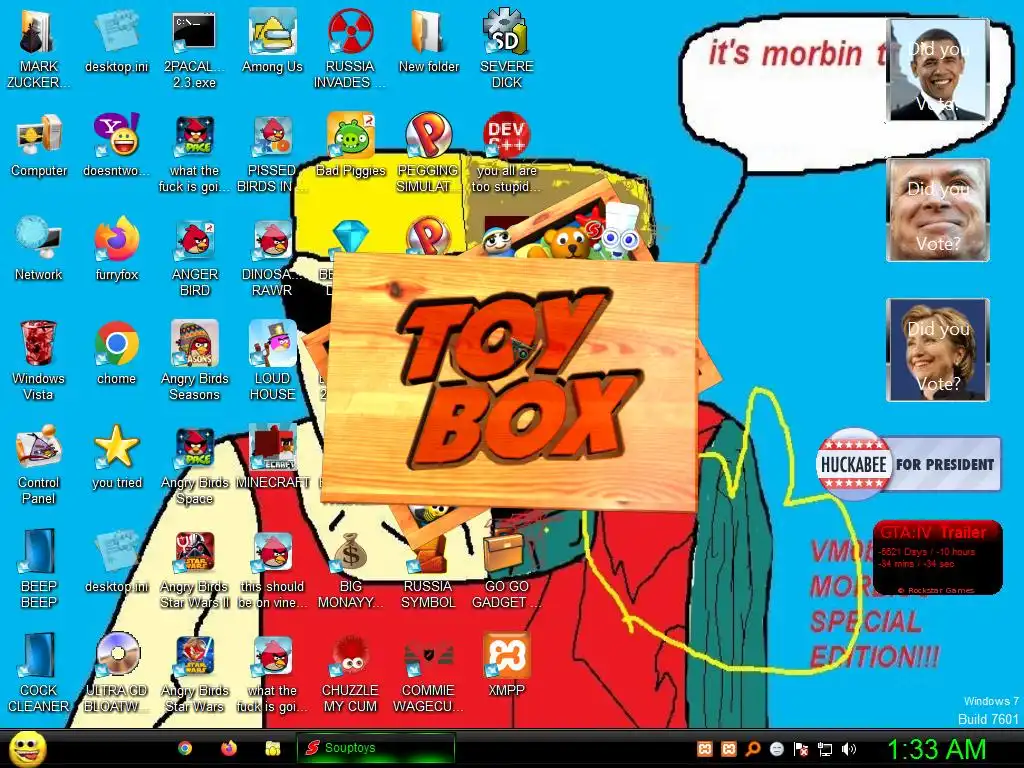Click the GTA:IV Trailer countdown gadget
The width and height of the screenshot is (1024, 768).
click(937, 558)
